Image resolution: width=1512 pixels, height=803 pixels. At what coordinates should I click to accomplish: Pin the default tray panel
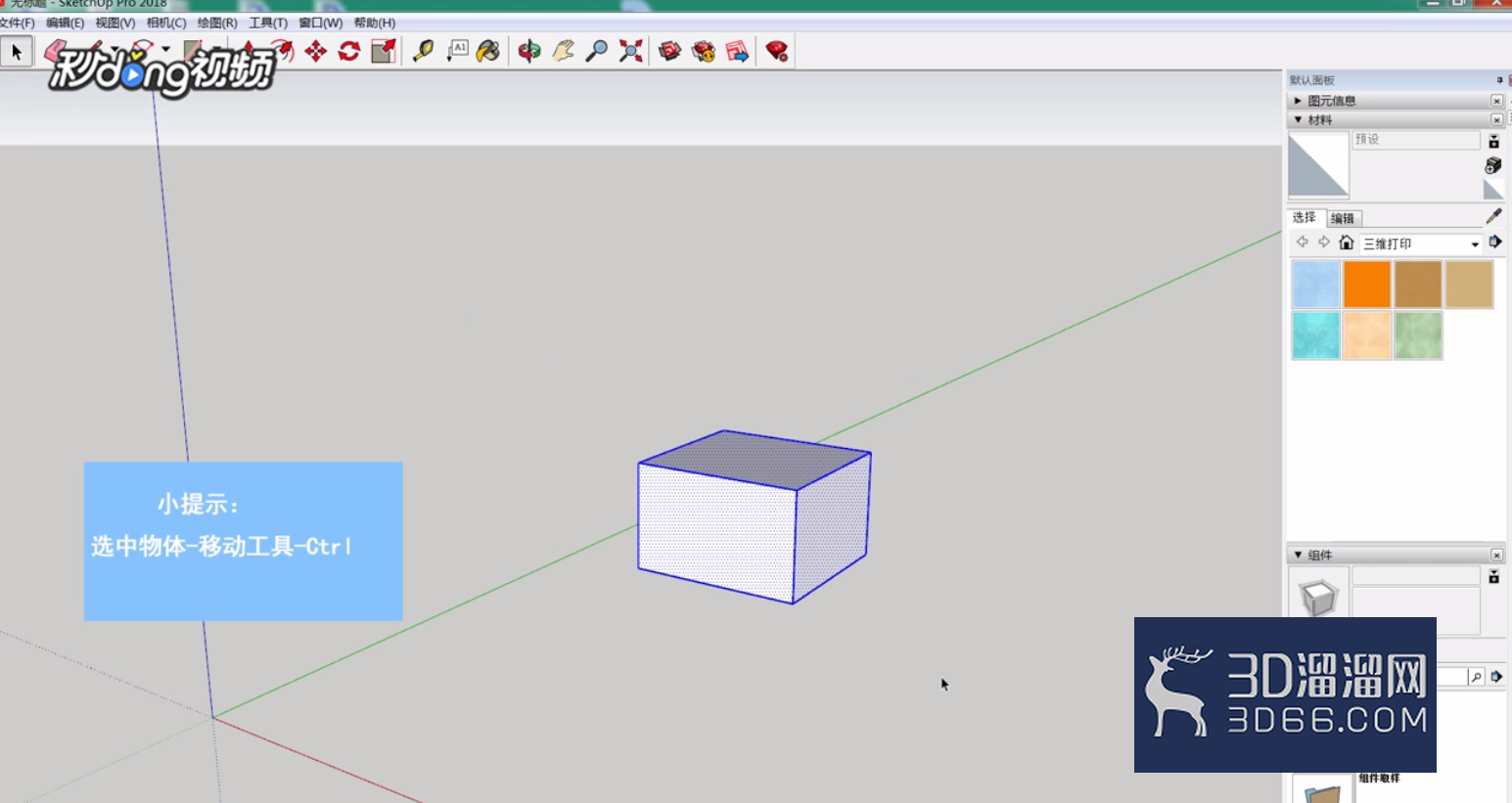pyautogui.click(x=1499, y=80)
